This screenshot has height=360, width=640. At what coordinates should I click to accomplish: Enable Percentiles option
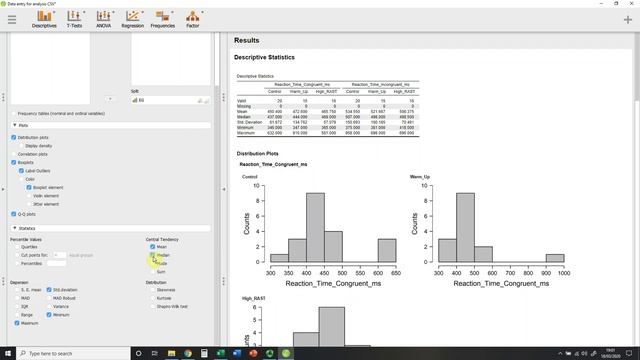(17, 263)
